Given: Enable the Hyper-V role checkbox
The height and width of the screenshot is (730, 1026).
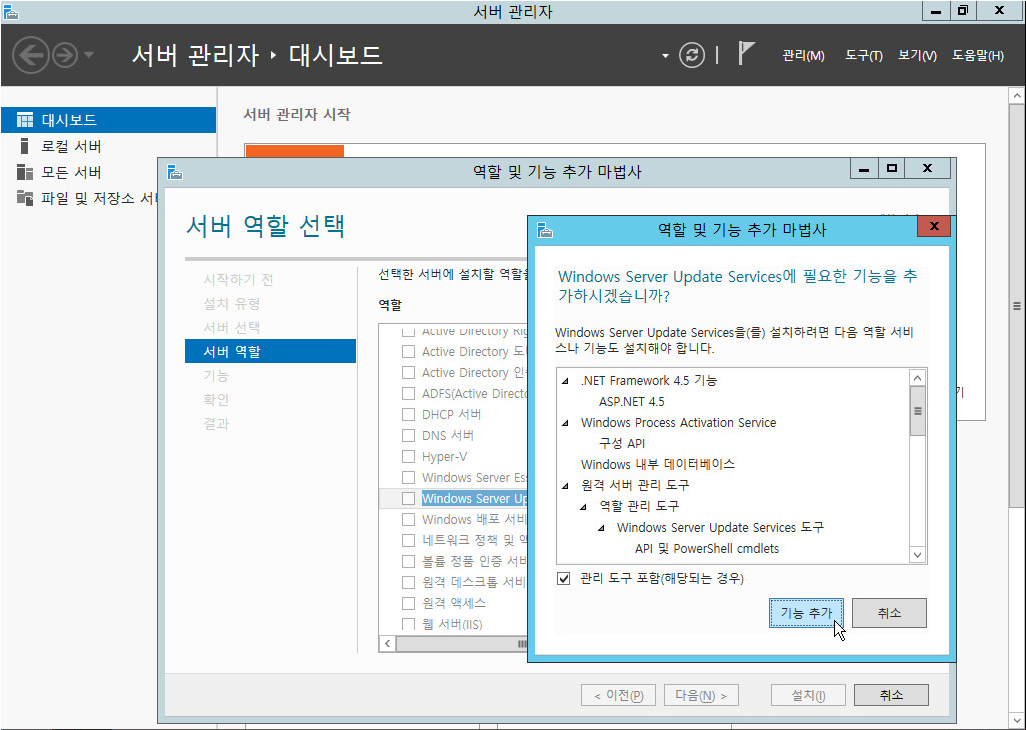Looking at the screenshot, I should (x=408, y=456).
